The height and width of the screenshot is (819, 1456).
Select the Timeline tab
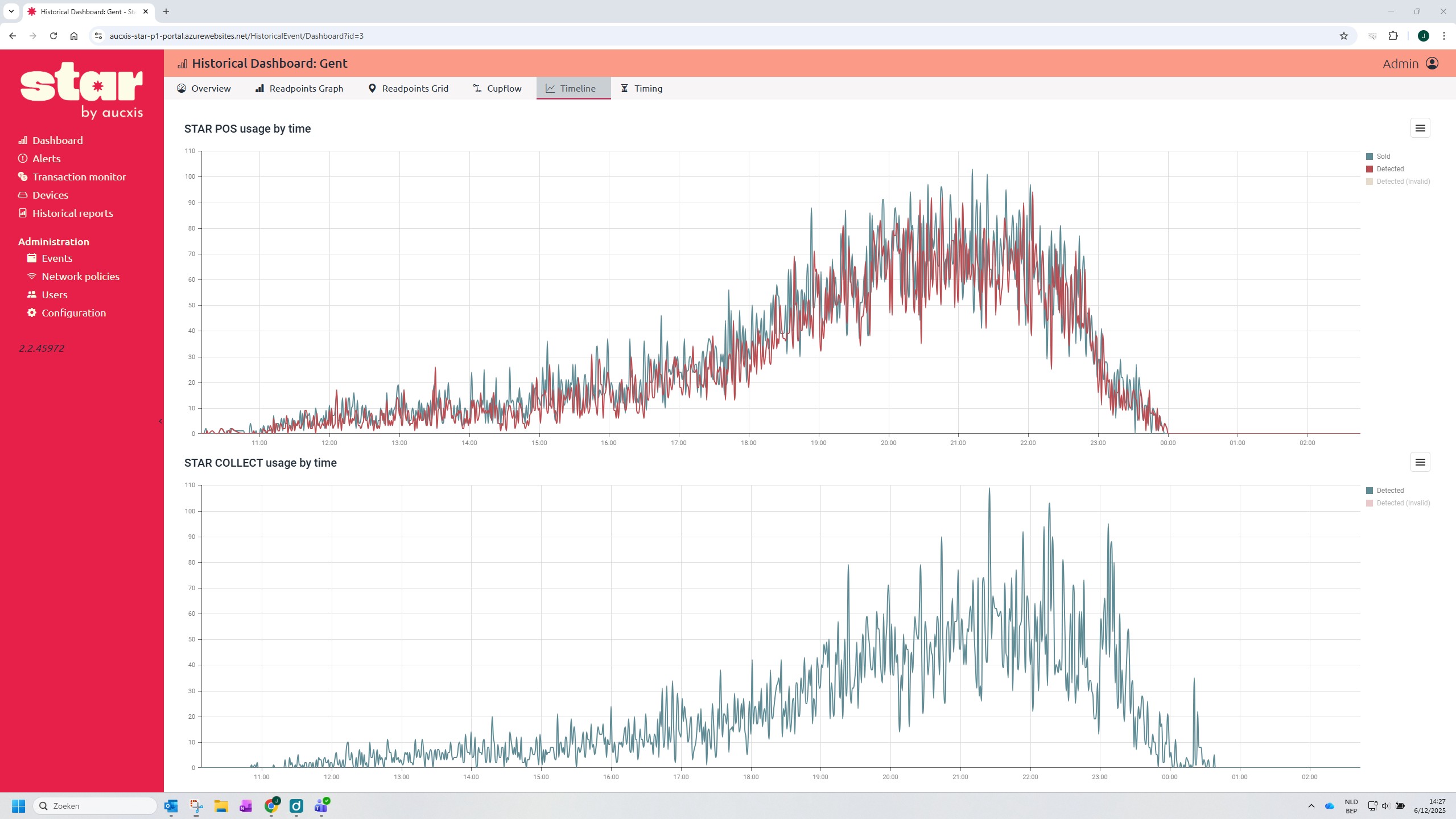click(x=574, y=88)
